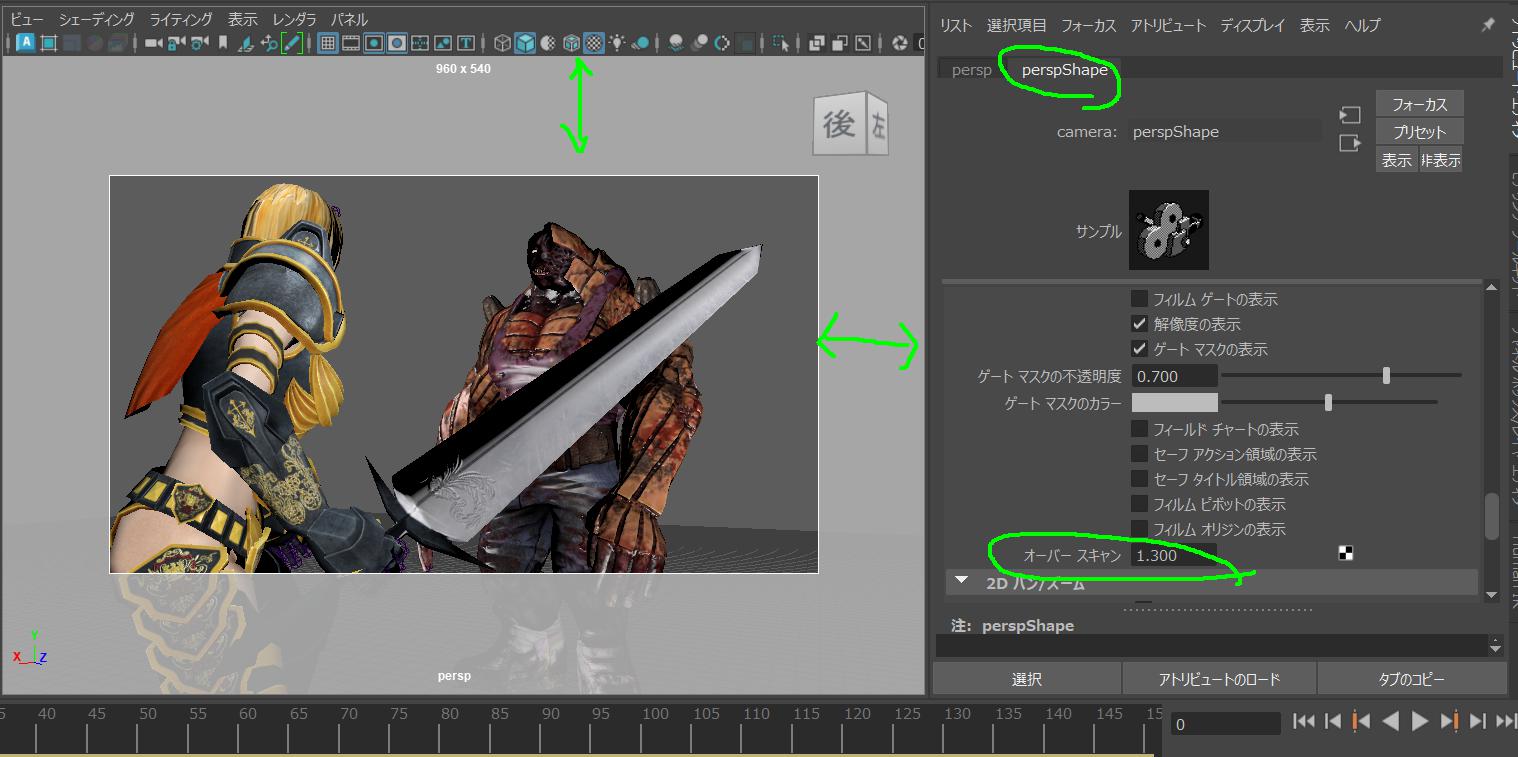The width and height of the screenshot is (1518, 757).
Task: Click the 選択 button at panel bottom
Action: click(1027, 679)
